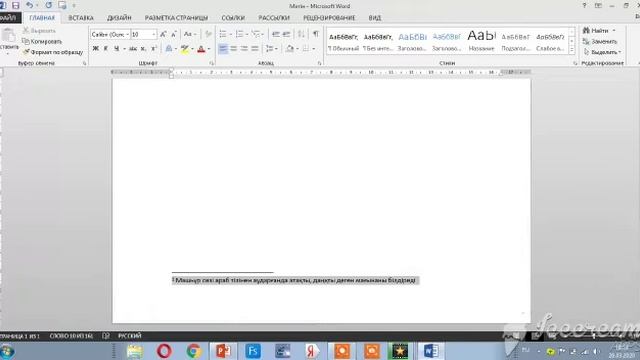
Task: Open Clipboard pane launcher
Action: (84, 63)
